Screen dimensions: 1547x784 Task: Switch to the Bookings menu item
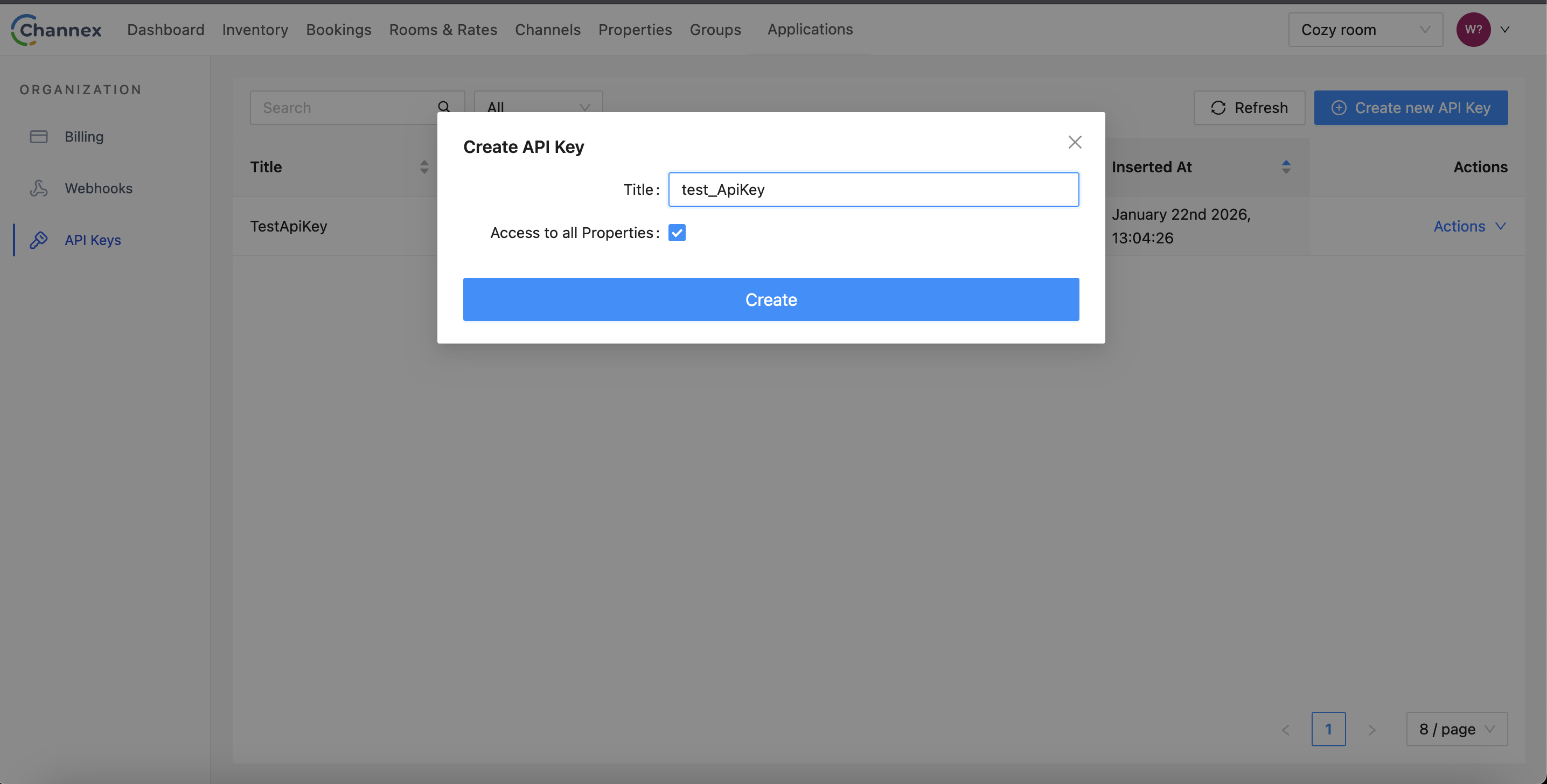[x=338, y=30]
